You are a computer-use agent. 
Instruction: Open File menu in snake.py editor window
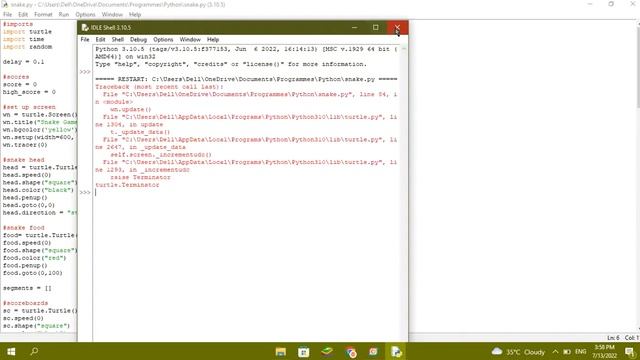[7, 14]
